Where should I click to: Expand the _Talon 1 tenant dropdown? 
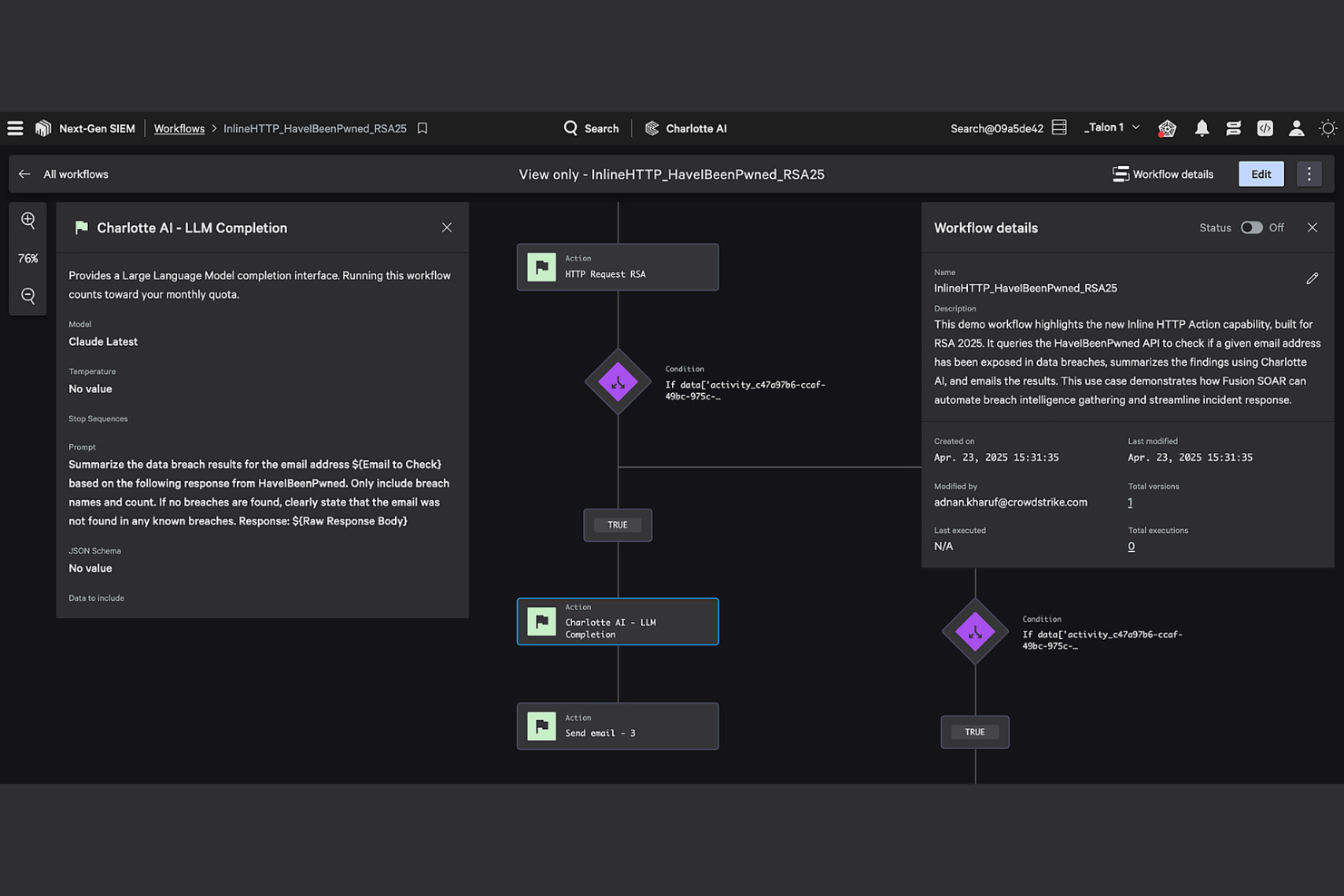tap(1112, 127)
